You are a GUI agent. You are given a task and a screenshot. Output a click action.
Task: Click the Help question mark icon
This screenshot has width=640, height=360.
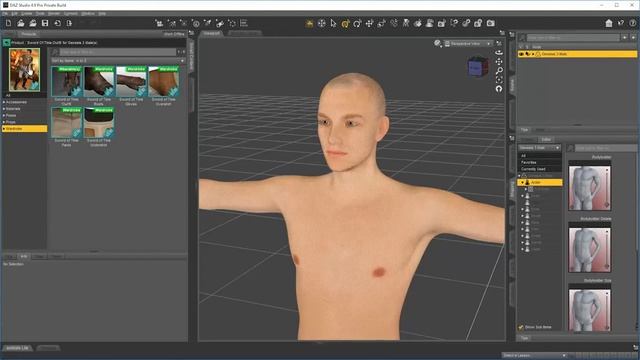633,23
